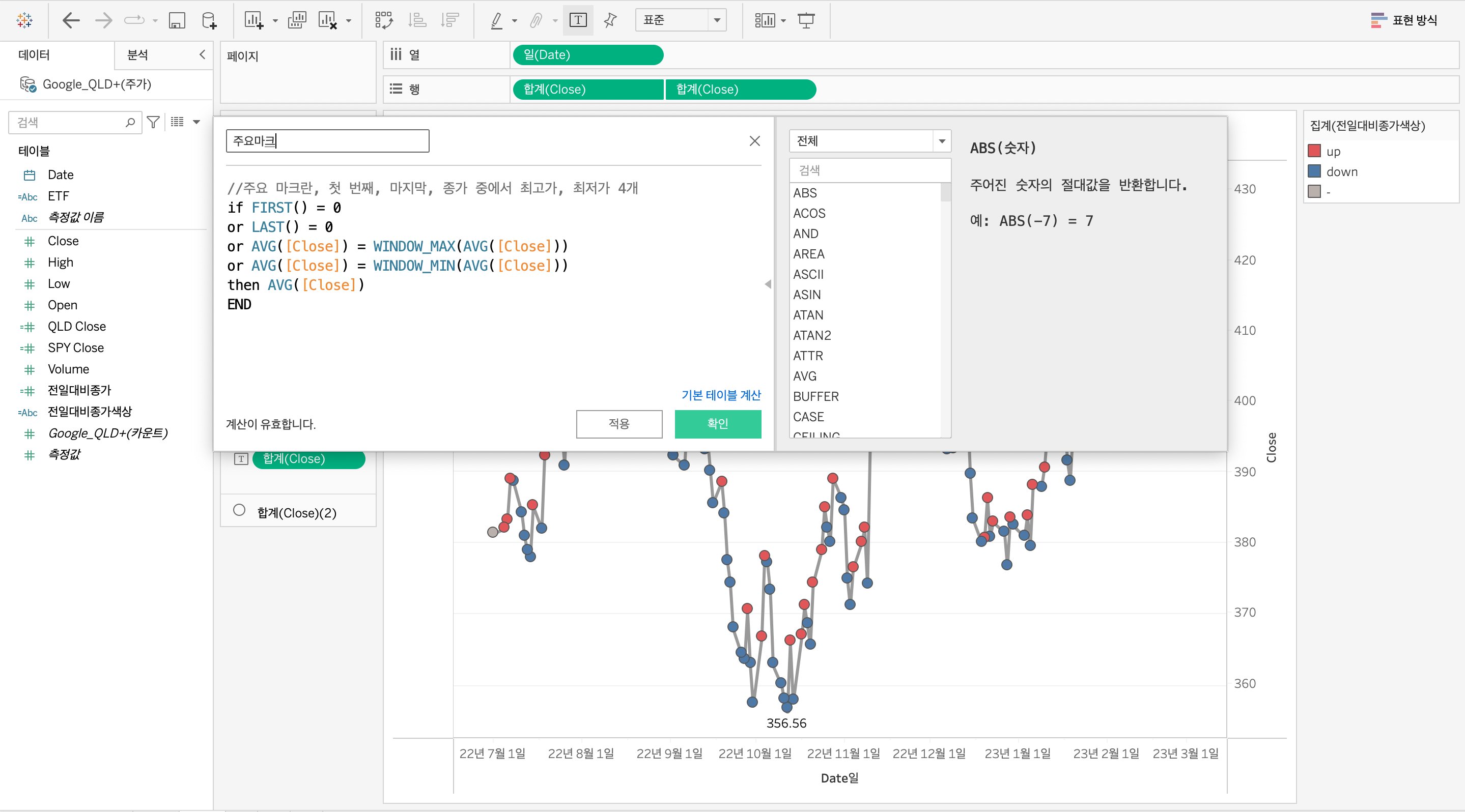Toggle the show mark labels icon
This screenshot has width=1465, height=812.
[x=578, y=20]
